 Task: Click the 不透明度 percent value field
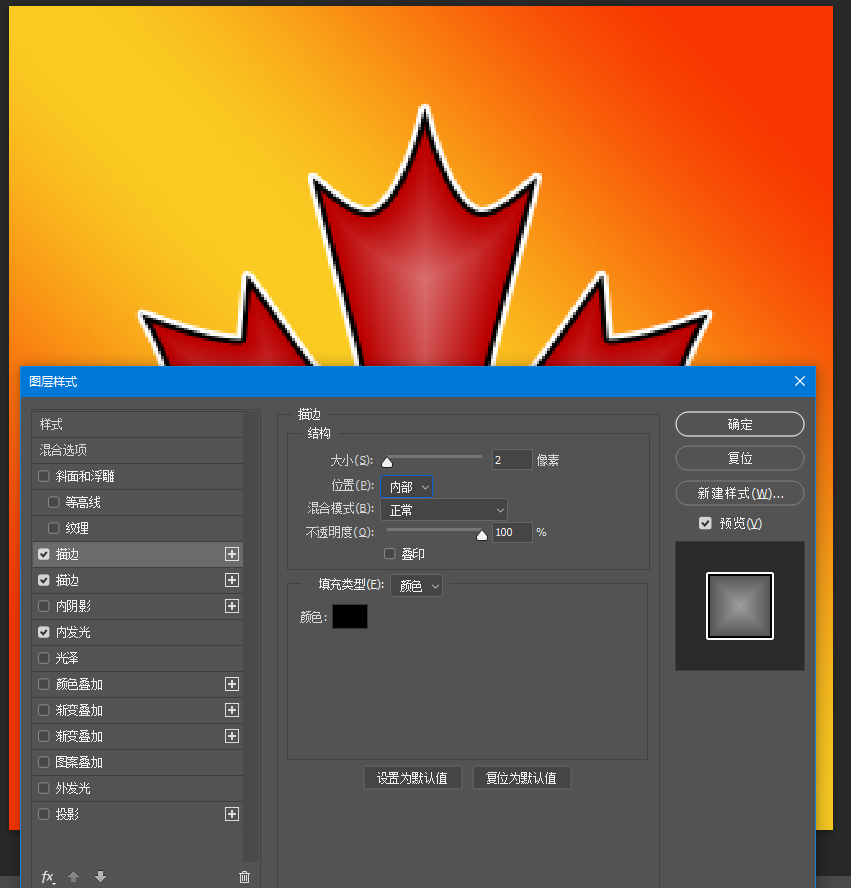coord(512,532)
